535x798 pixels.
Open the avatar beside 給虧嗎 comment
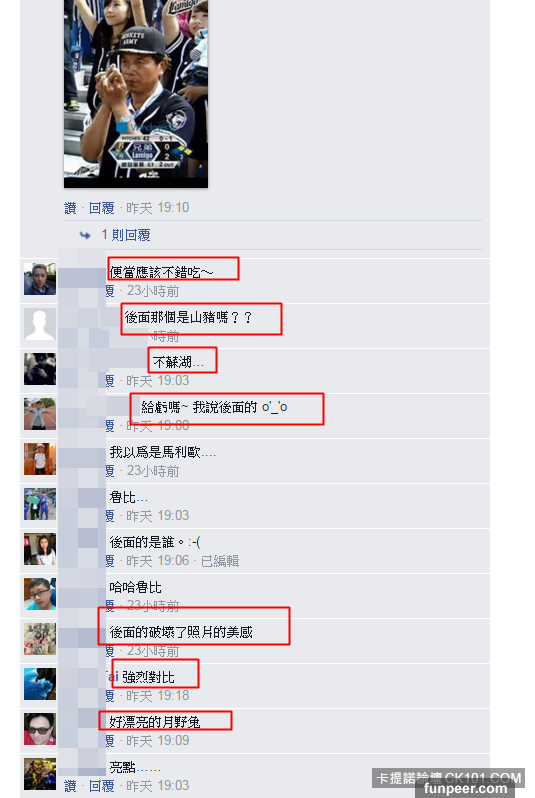tap(40, 414)
